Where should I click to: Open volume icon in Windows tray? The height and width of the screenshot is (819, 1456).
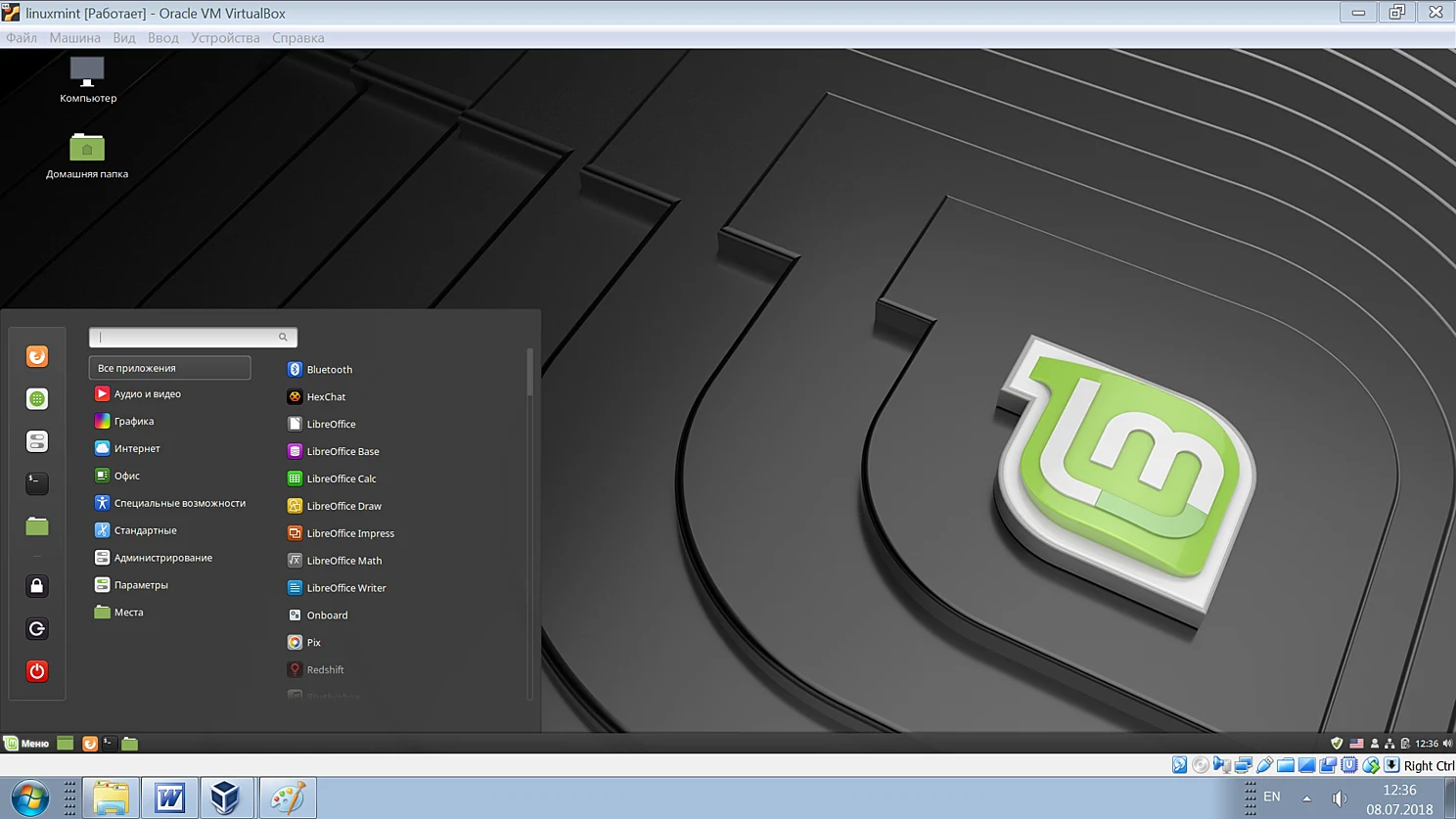coord(1340,798)
